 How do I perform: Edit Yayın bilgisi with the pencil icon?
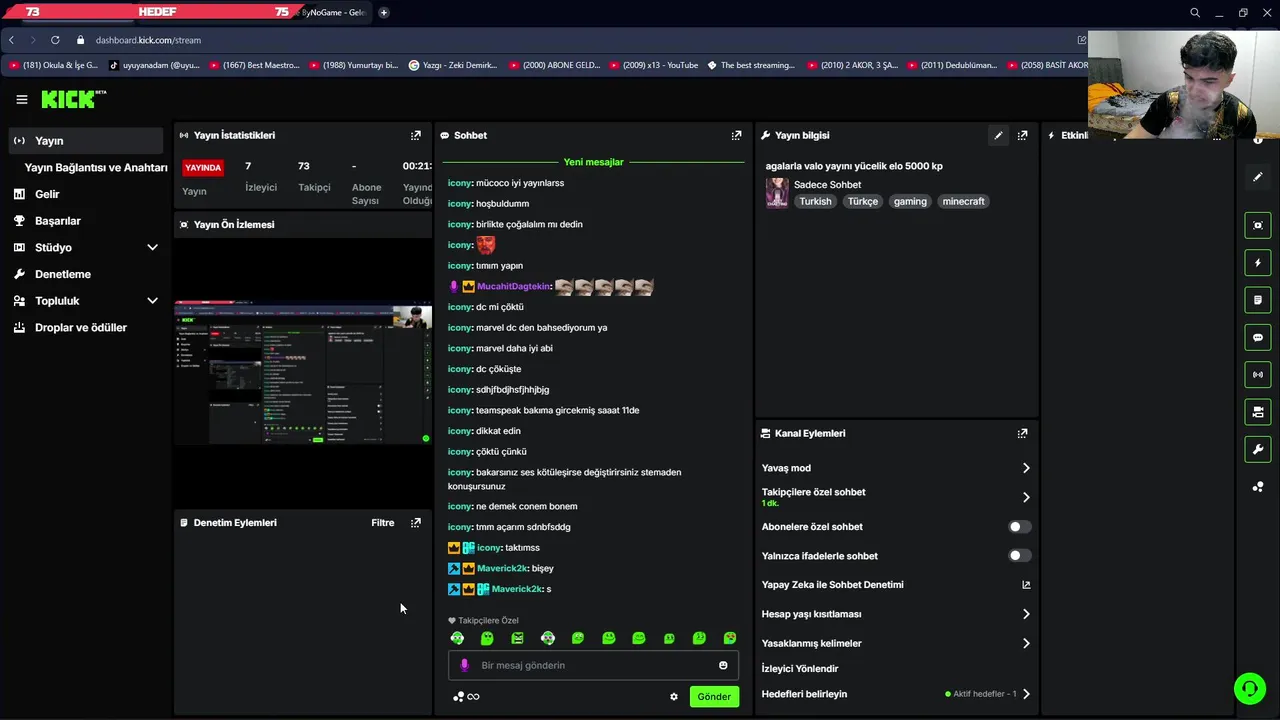click(x=998, y=135)
